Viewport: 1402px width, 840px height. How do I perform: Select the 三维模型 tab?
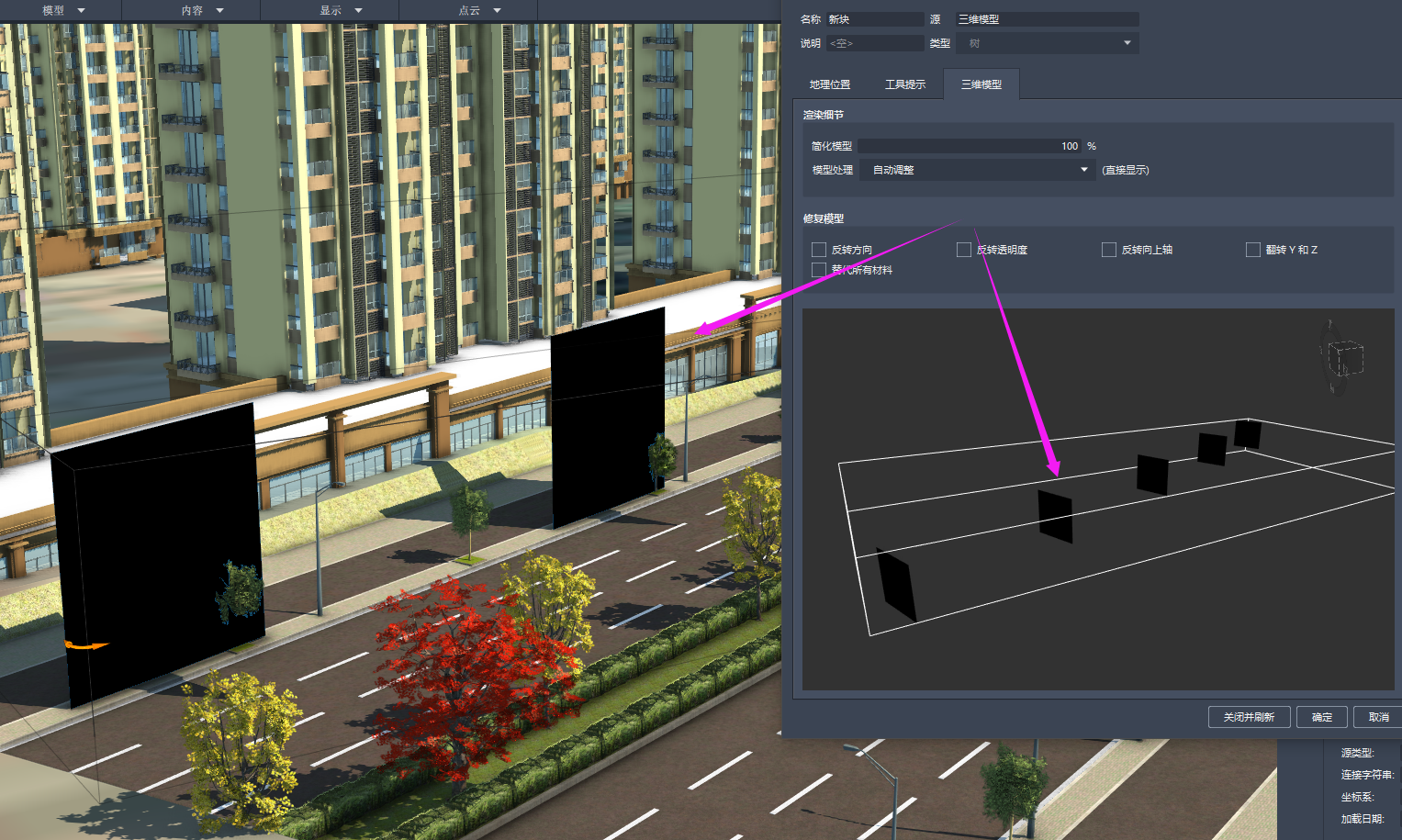point(981,84)
